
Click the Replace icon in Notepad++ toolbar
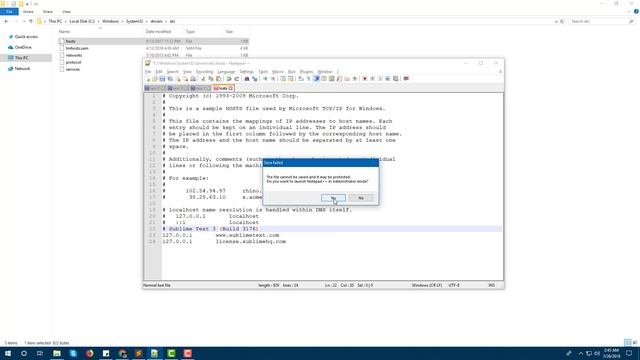point(255,79)
